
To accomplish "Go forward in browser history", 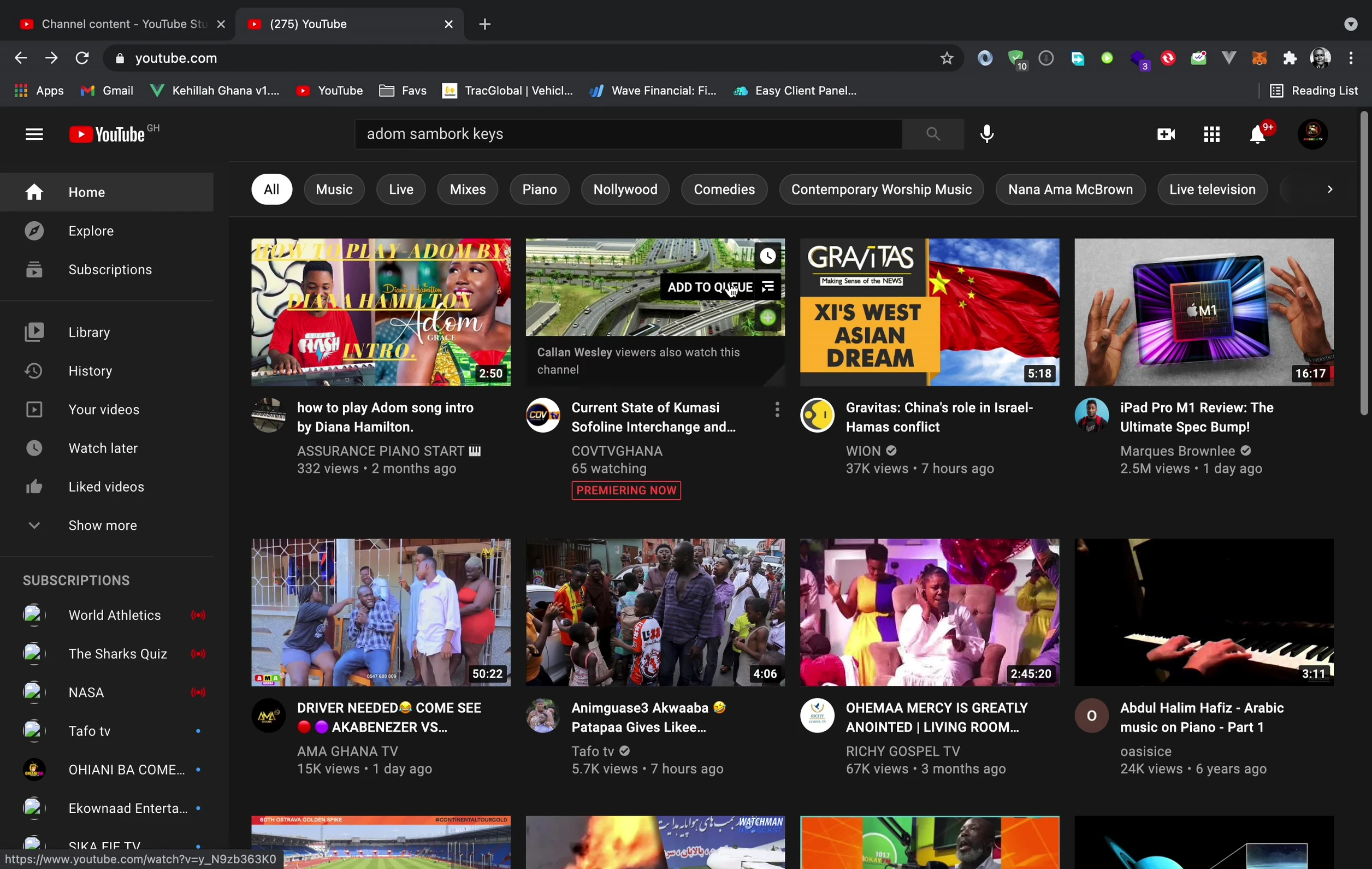I will coord(51,58).
